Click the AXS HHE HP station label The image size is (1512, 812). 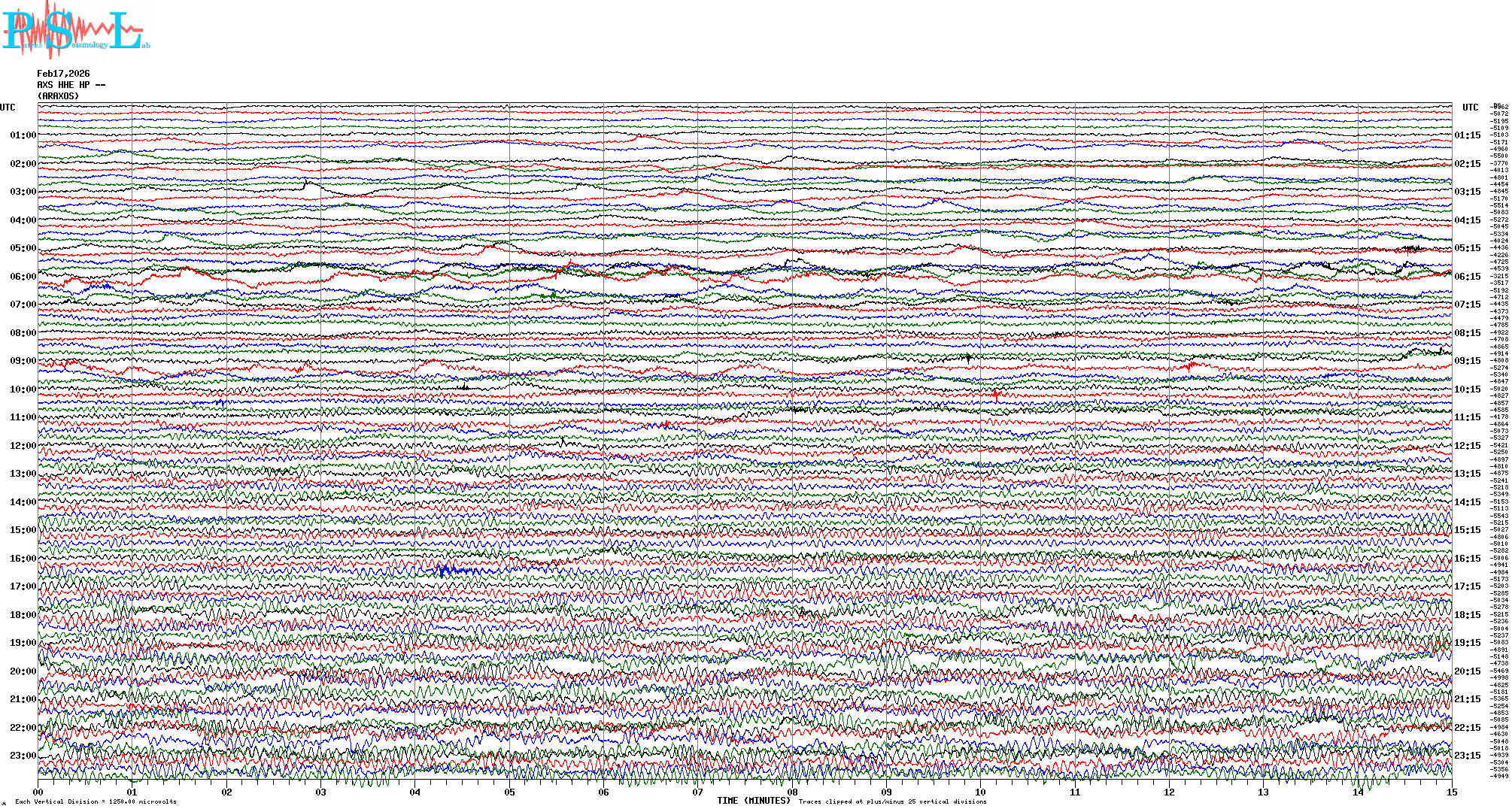pyautogui.click(x=71, y=85)
